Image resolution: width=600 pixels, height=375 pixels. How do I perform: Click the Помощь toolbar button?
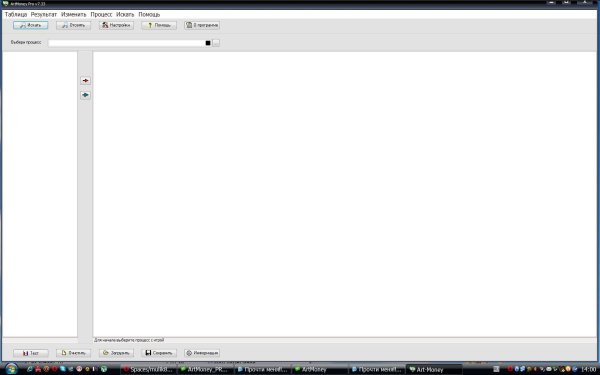159,25
